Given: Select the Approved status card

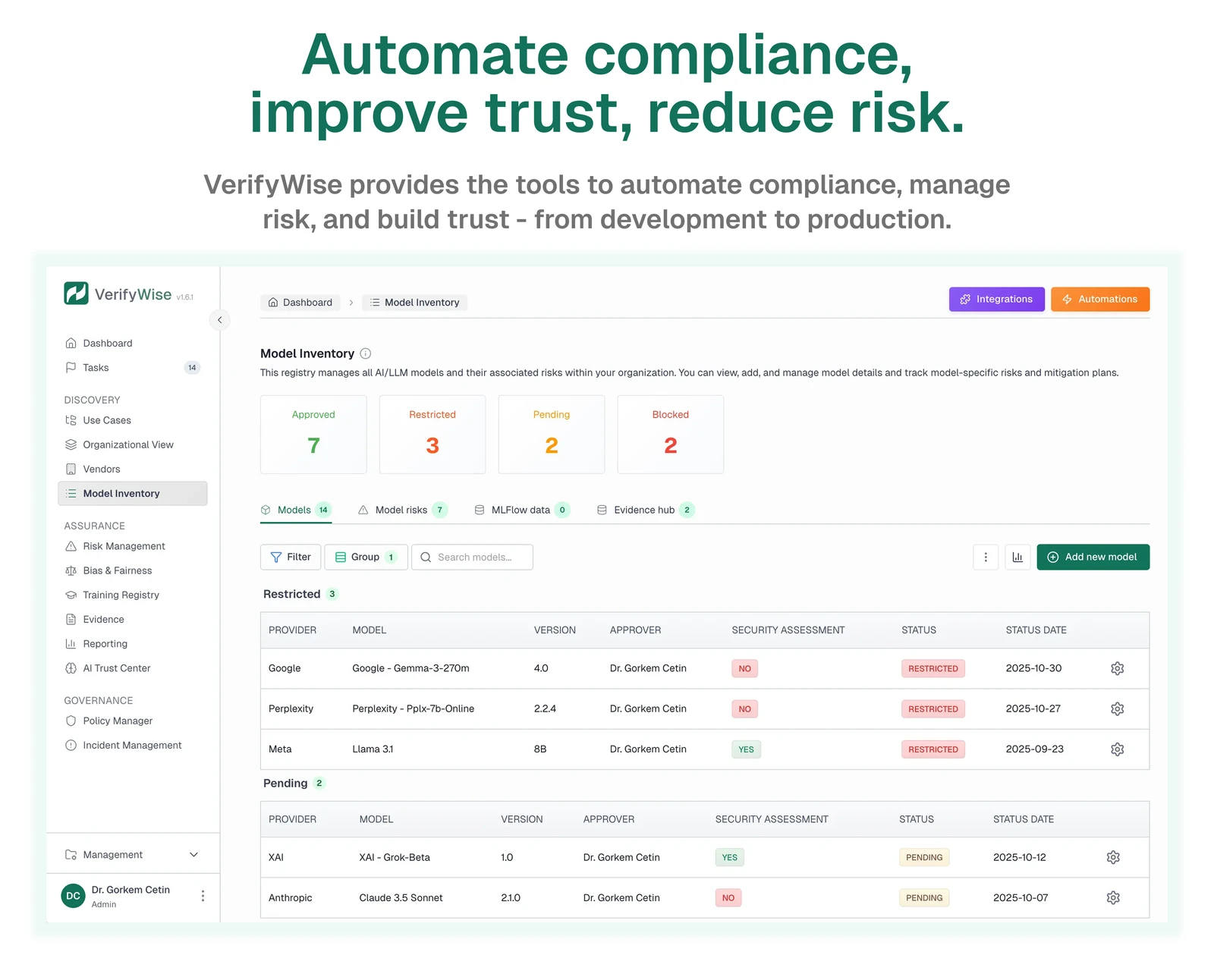Looking at the screenshot, I should point(313,435).
